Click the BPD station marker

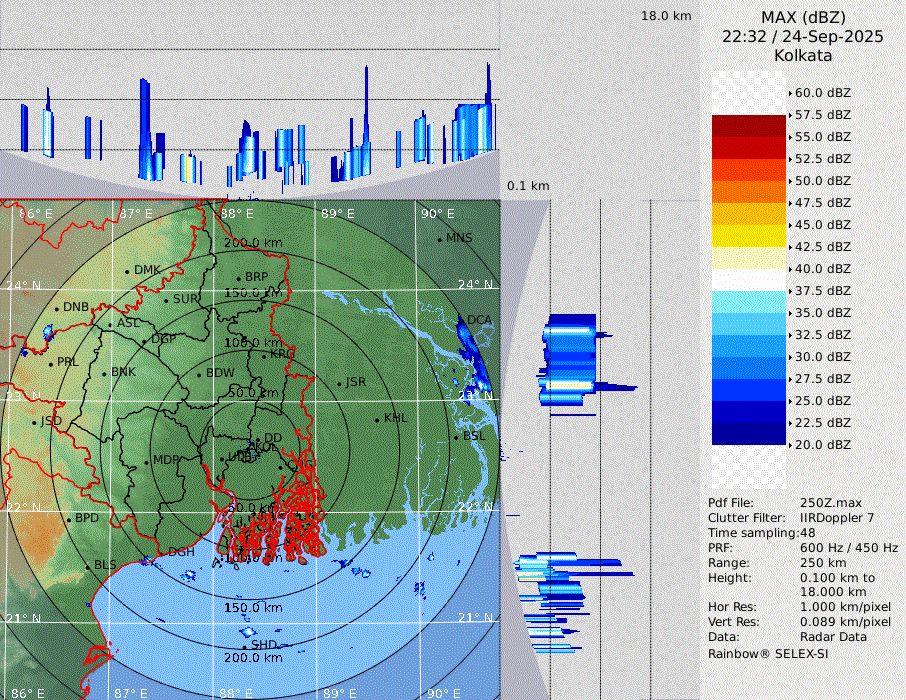click(68, 519)
